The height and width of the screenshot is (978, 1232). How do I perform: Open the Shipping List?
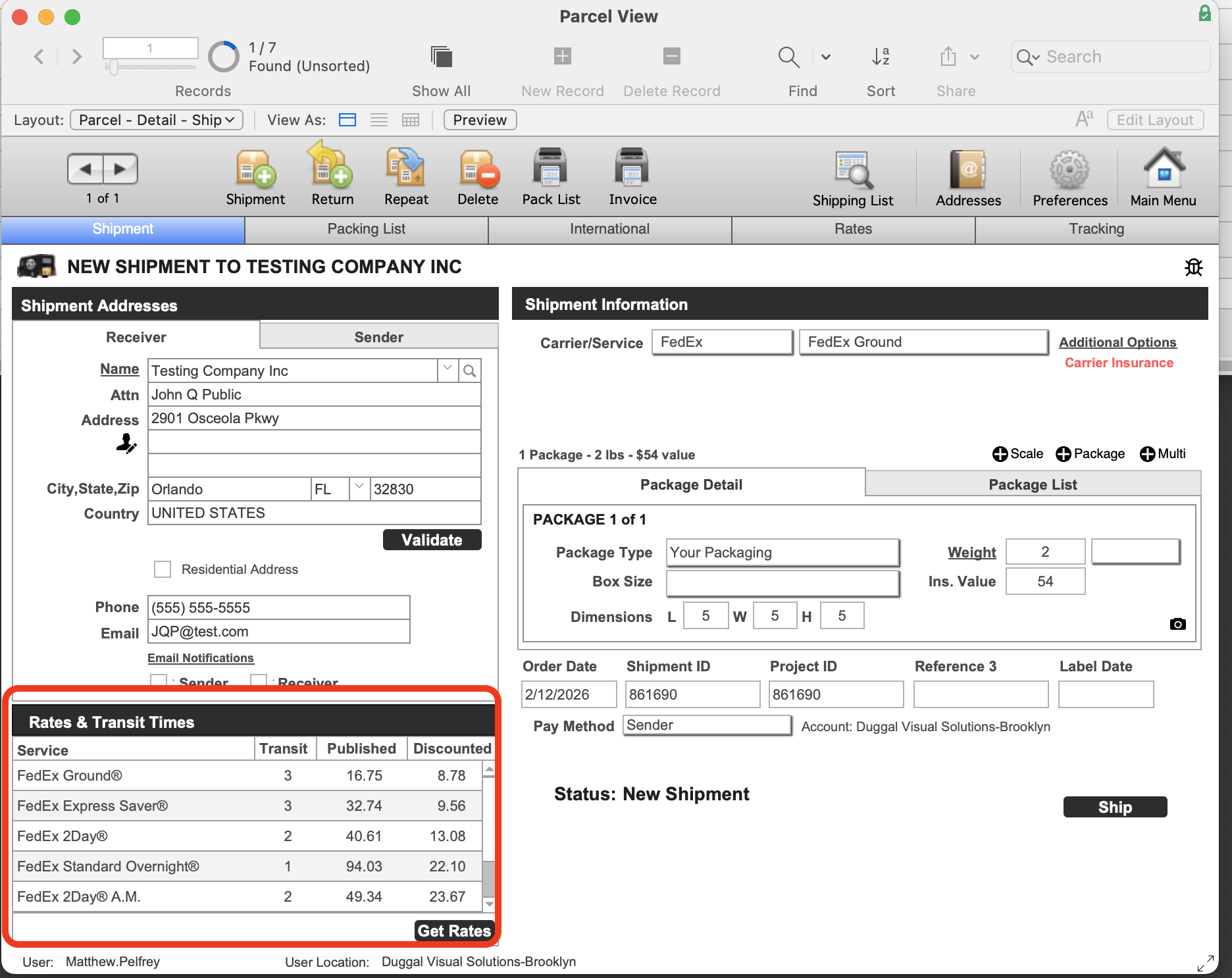click(x=852, y=174)
